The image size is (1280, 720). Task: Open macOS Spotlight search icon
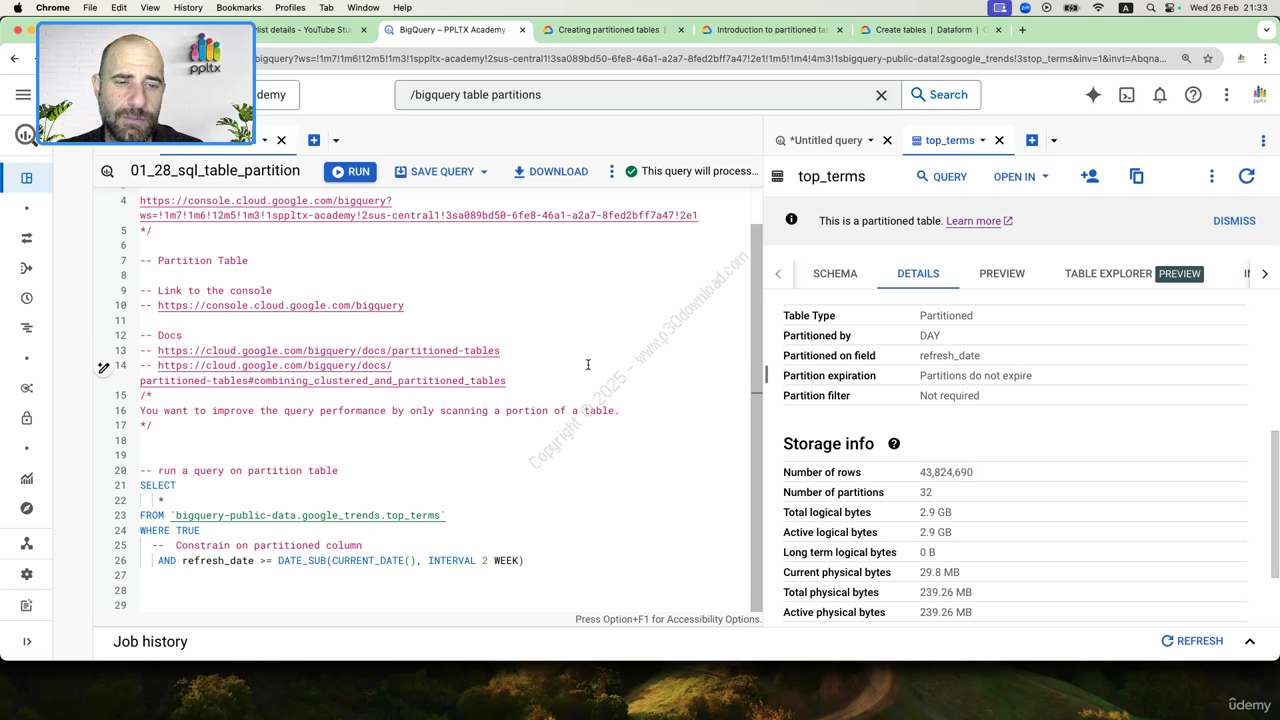click(1151, 7)
